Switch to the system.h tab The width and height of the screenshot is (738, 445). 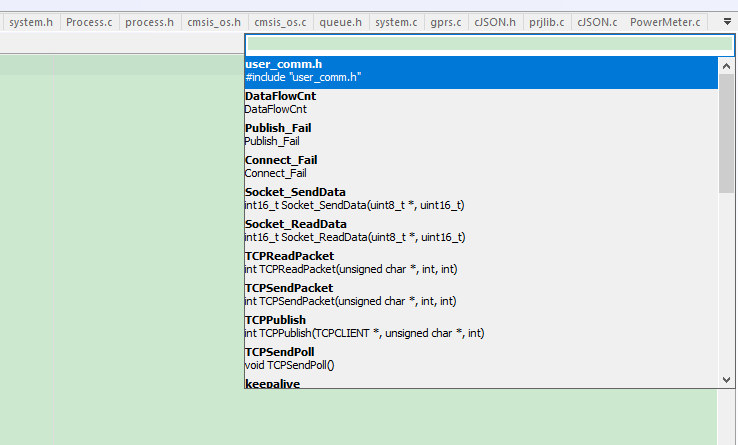(31, 22)
